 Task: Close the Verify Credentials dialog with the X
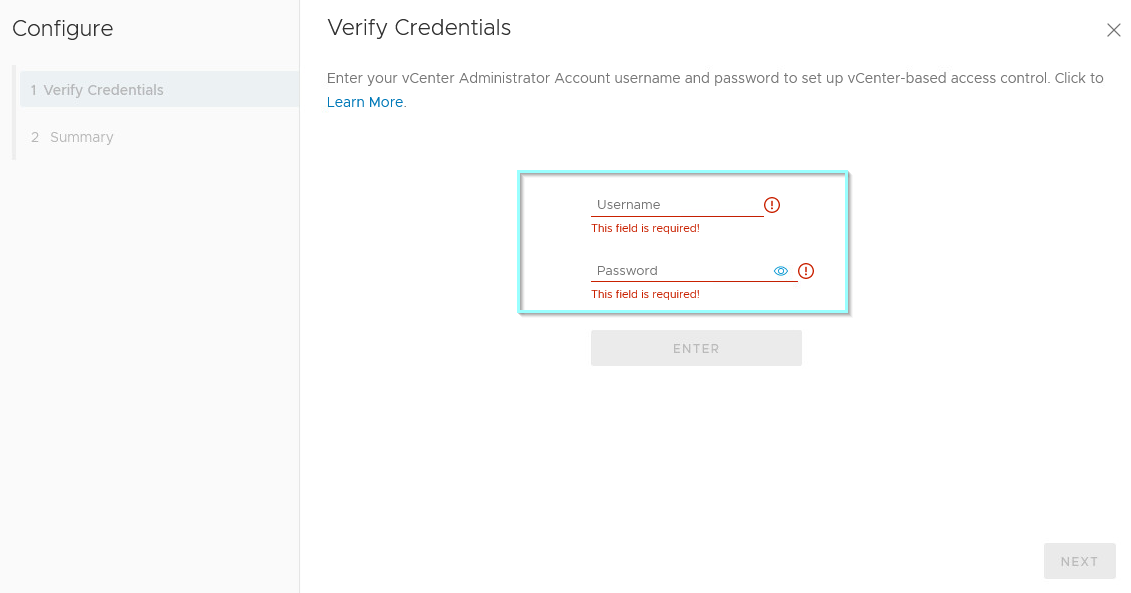pyautogui.click(x=1114, y=30)
